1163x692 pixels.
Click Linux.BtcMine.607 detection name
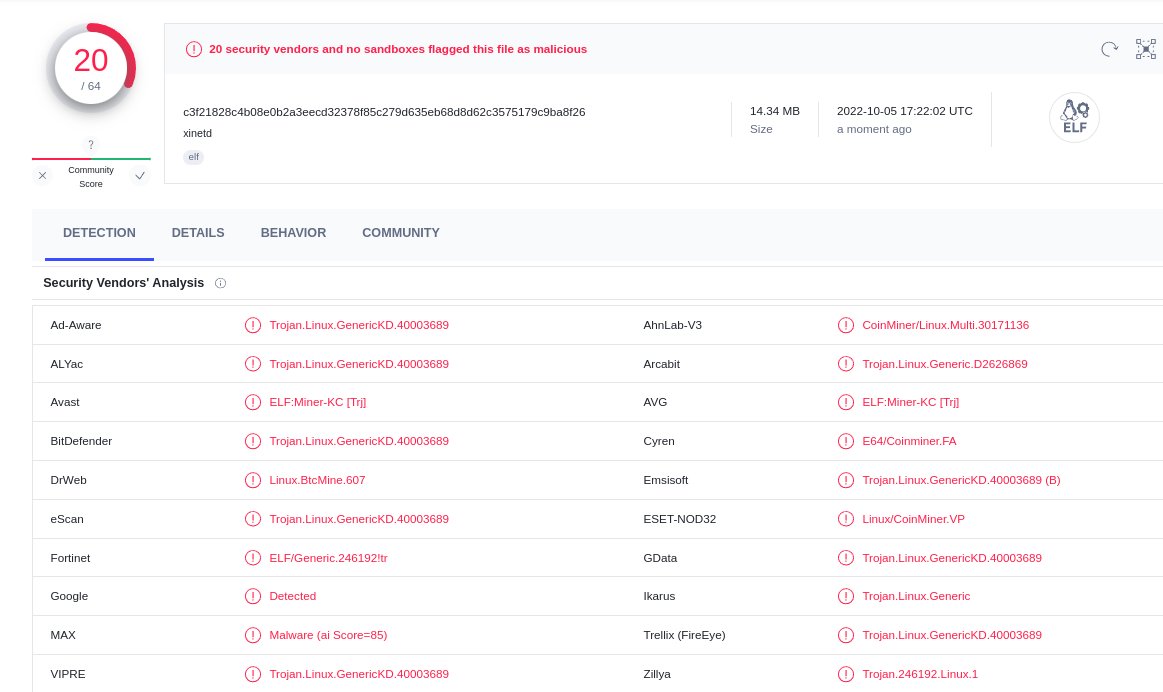pyautogui.click(x=317, y=480)
